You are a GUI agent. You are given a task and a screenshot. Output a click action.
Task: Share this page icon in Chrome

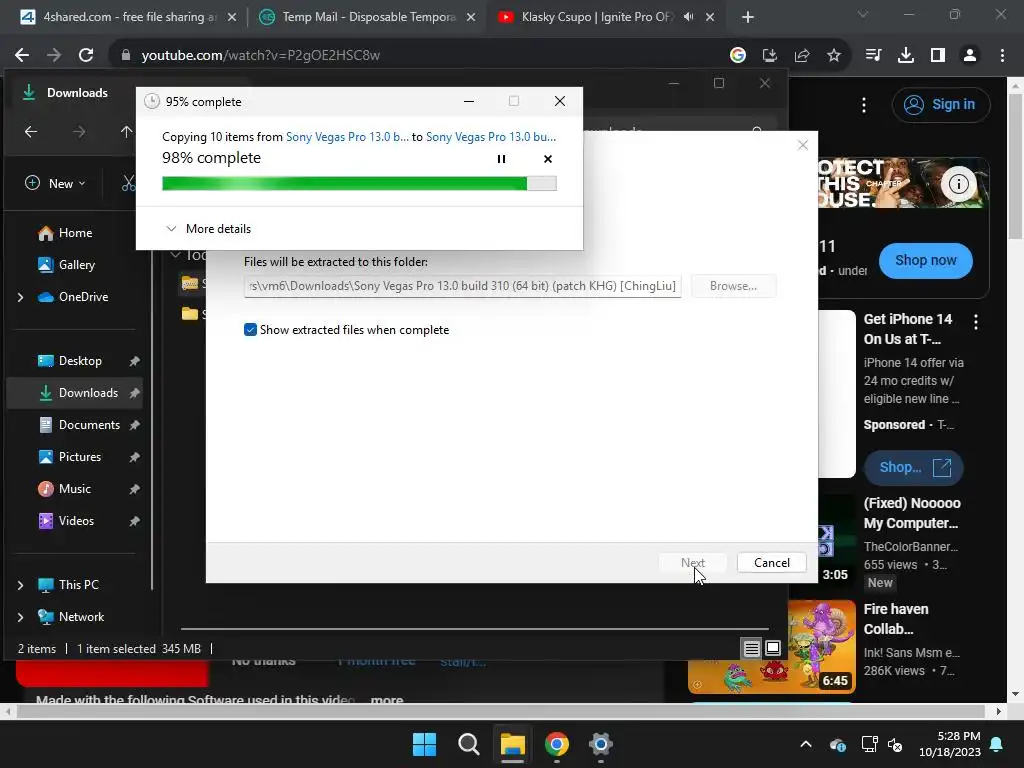[802, 56]
